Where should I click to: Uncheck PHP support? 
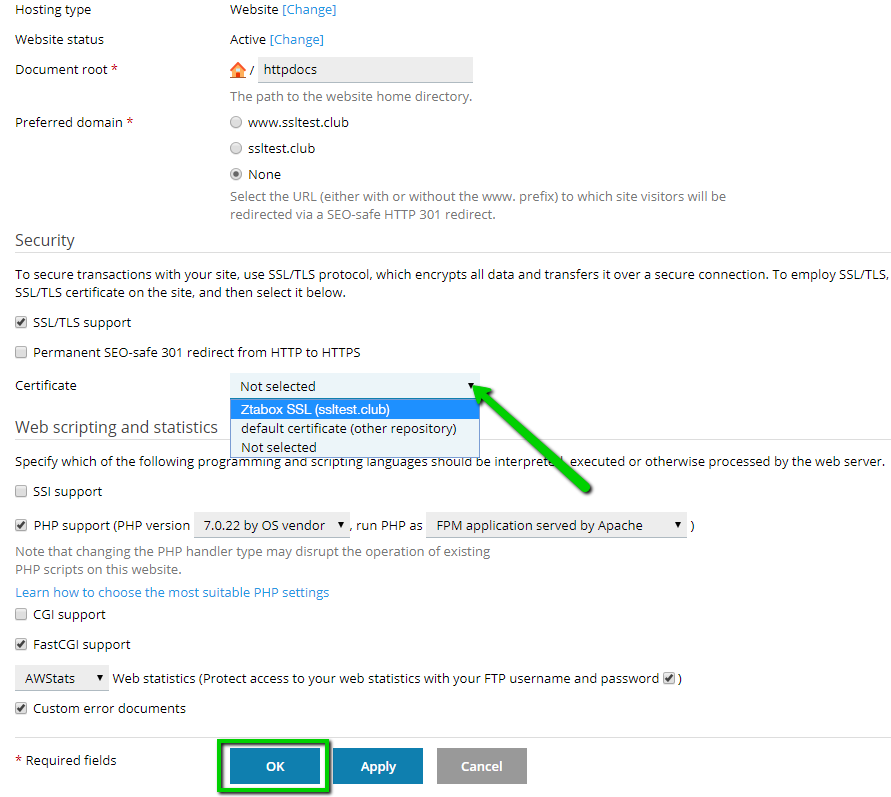coord(22,526)
